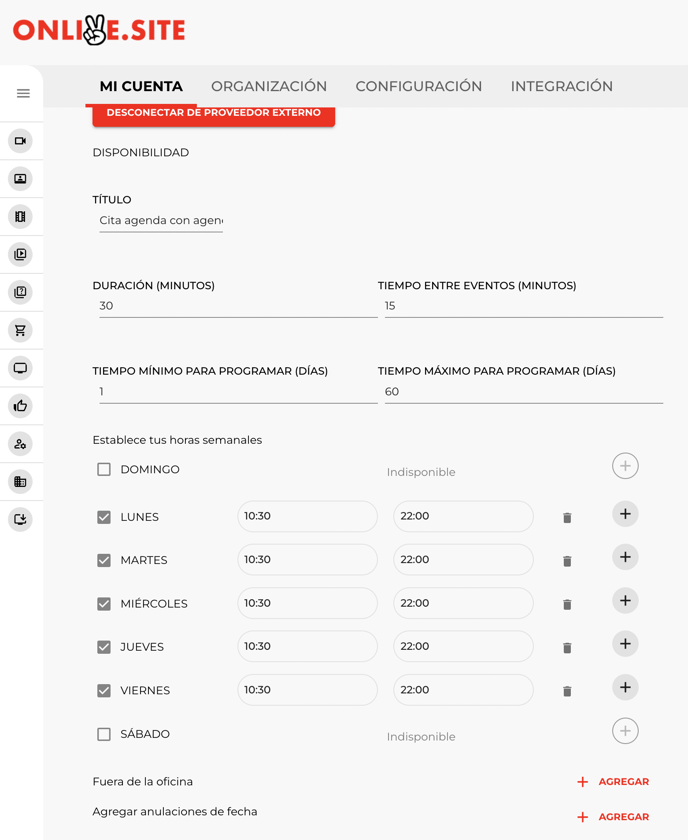
Task: Remove Miércoles hours with trash icon
Action: [x=567, y=605]
